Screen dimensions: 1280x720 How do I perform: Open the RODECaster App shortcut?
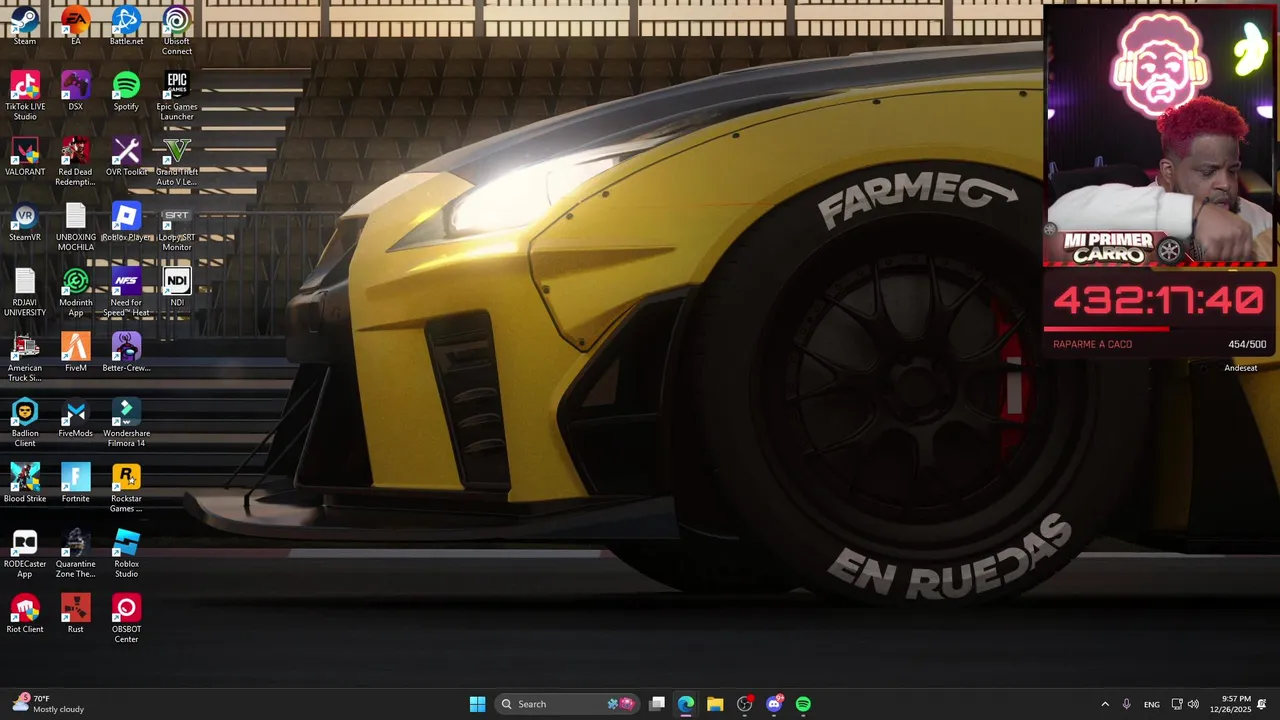tap(25, 554)
